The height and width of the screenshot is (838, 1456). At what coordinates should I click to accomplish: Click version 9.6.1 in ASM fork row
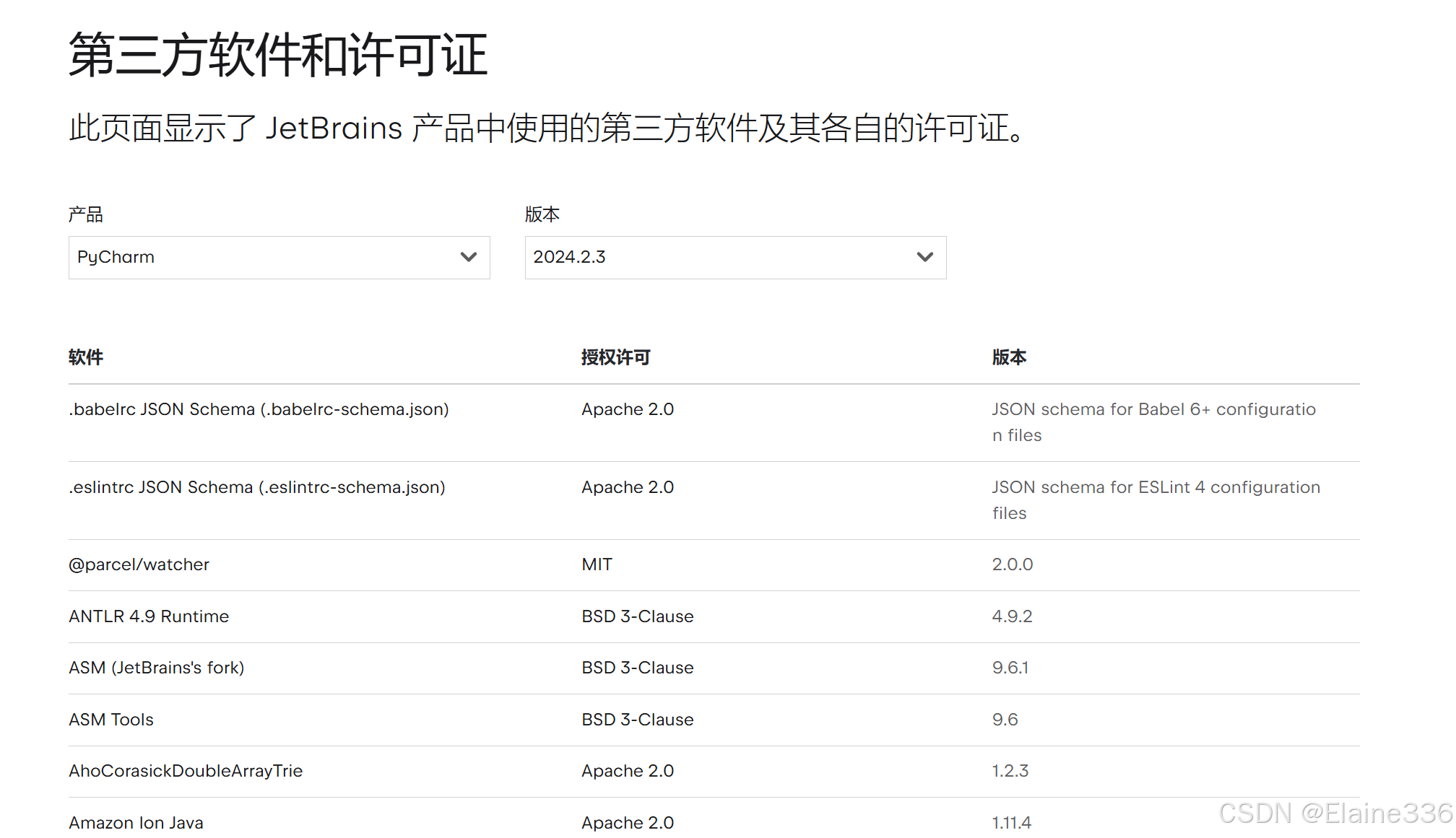tap(1010, 668)
